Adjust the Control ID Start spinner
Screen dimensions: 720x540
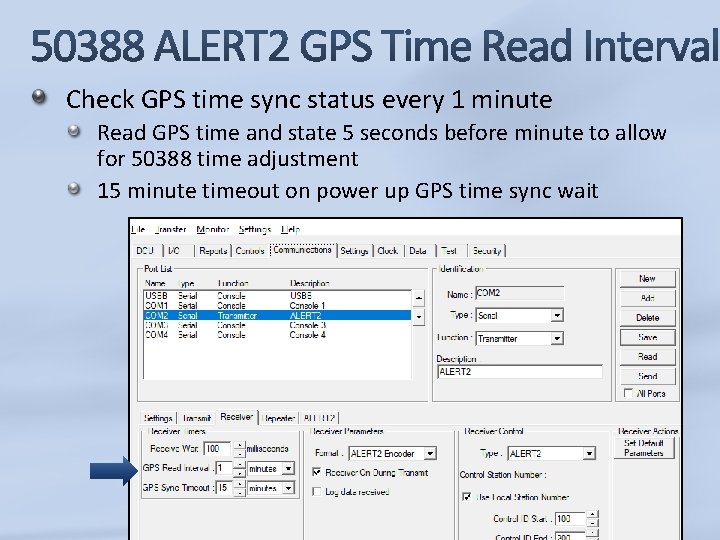[x=593, y=519]
